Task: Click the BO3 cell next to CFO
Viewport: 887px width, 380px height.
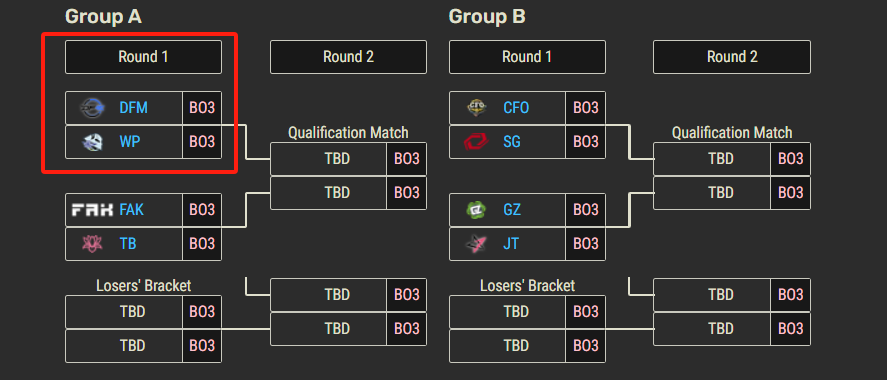Action: pos(585,107)
